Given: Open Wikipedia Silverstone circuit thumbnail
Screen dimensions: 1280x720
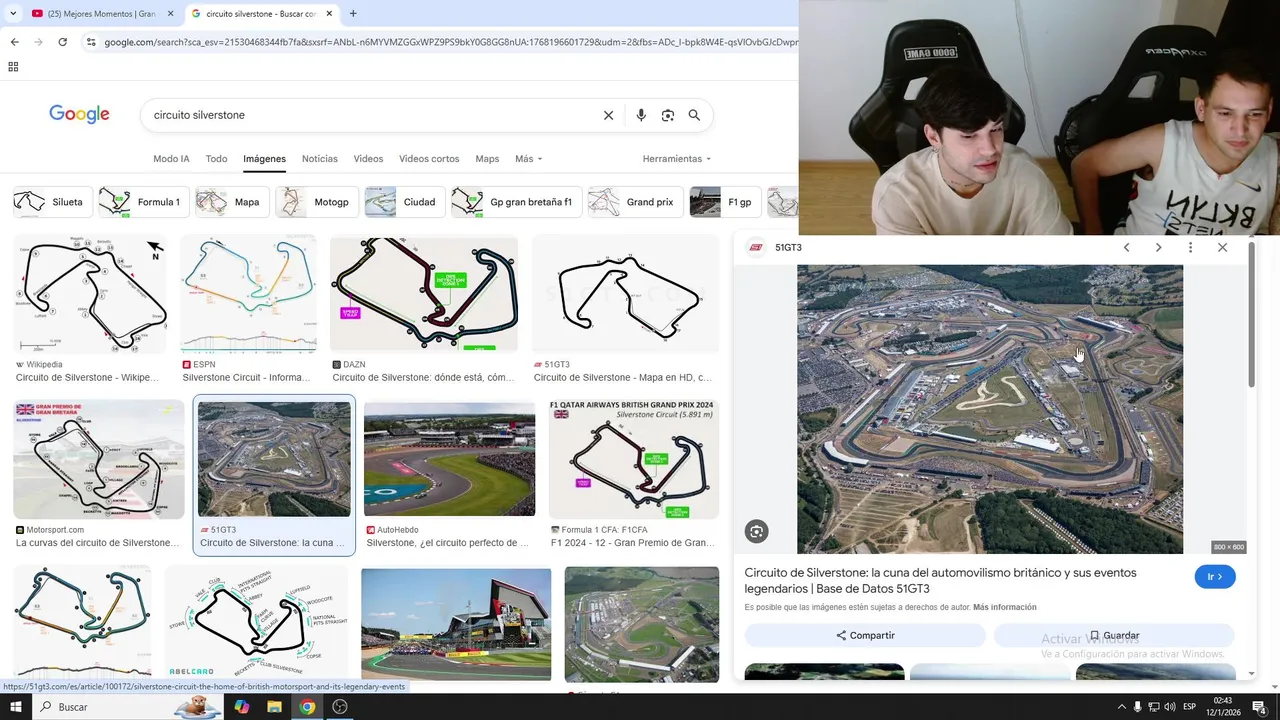Looking at the screenshot, I should [x=90, y=295].
